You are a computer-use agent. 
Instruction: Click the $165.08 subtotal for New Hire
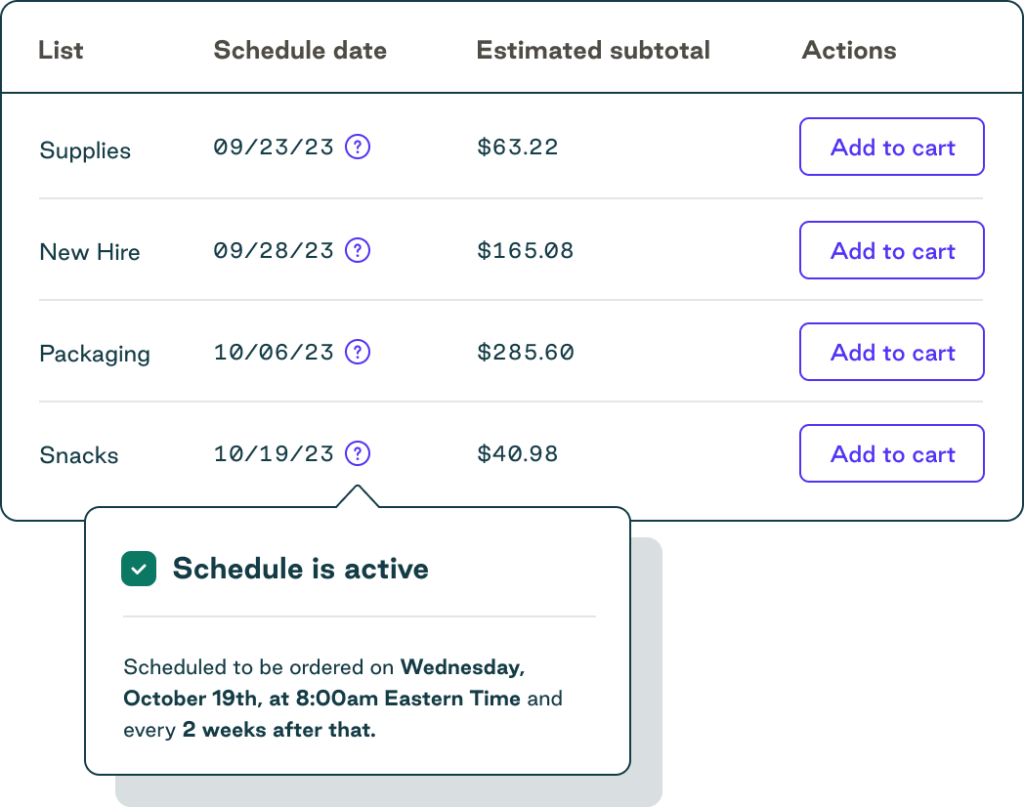[525, 250]
